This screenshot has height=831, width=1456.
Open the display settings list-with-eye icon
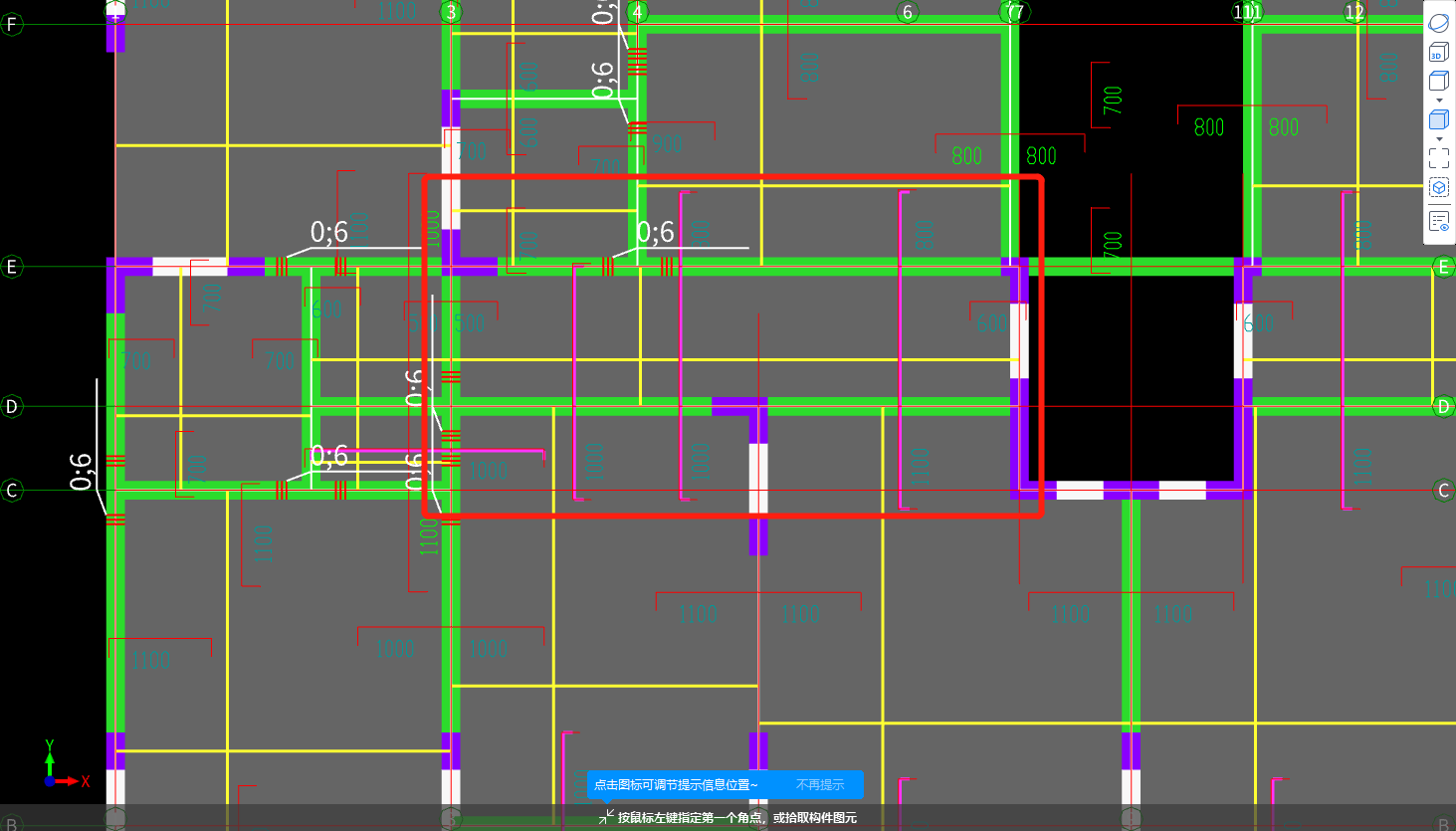tap(1439, 221)
